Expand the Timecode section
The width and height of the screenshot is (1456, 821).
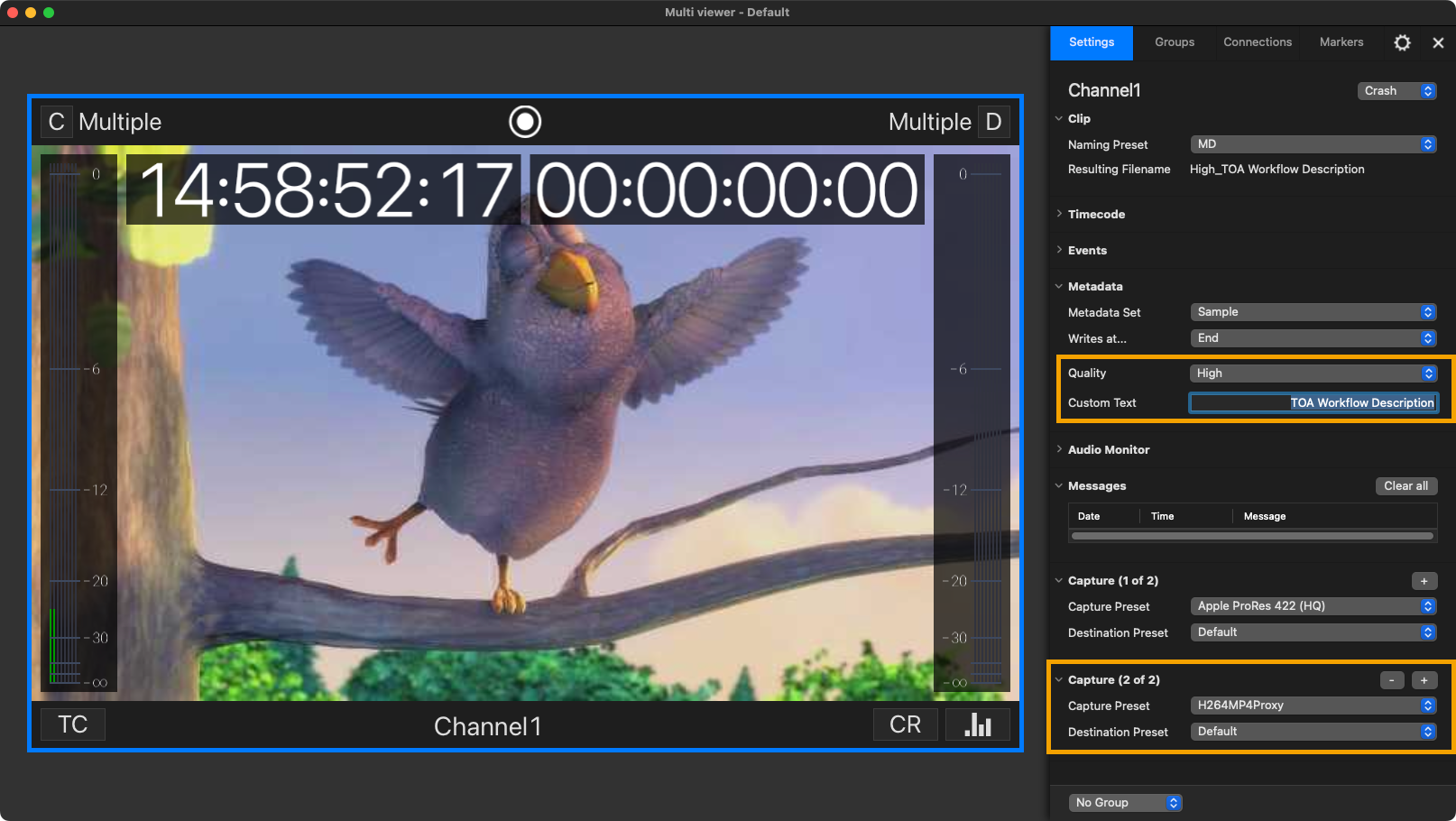tap(1059, 215)
